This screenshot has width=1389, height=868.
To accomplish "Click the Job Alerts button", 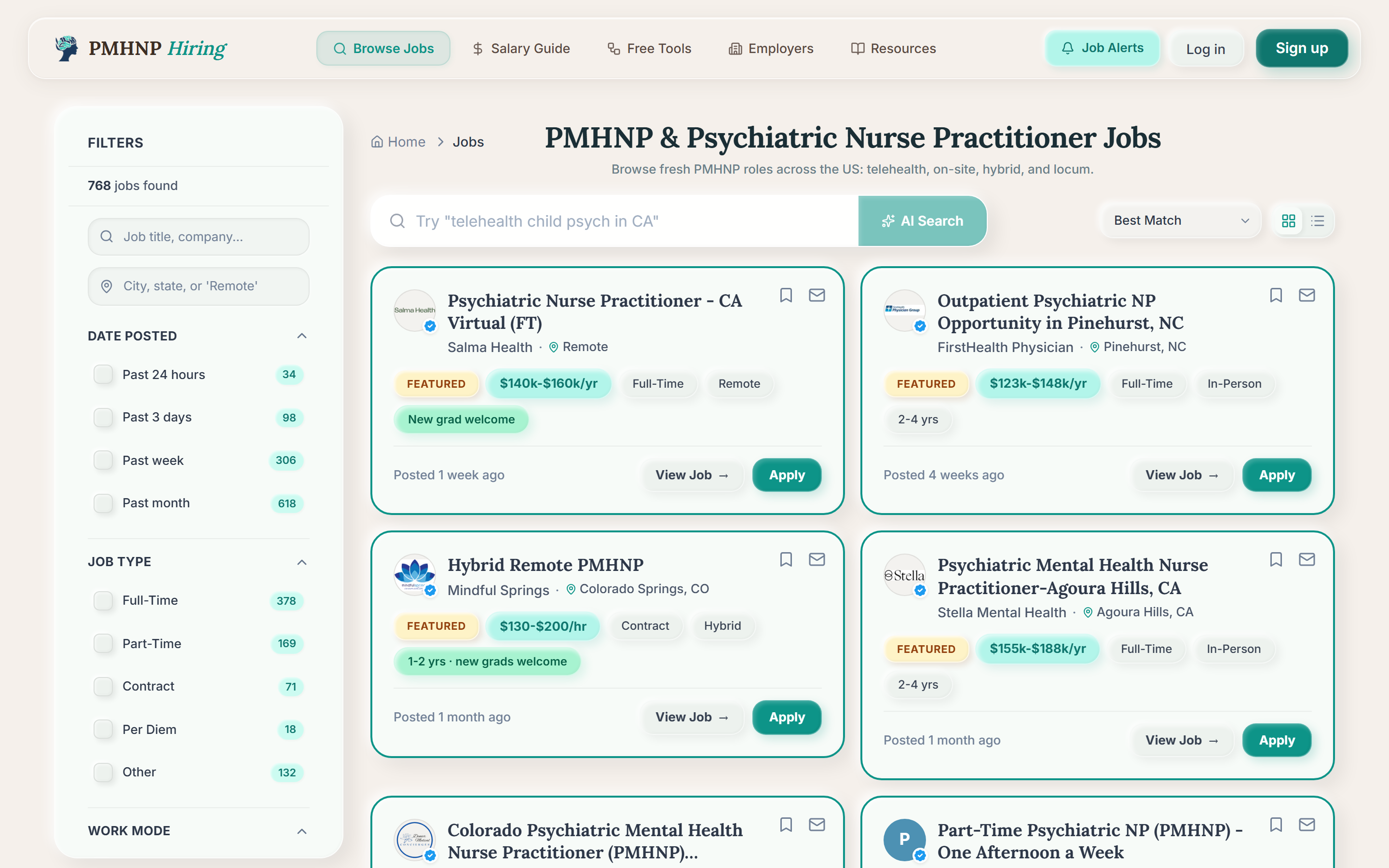I will click(1102, 48).
